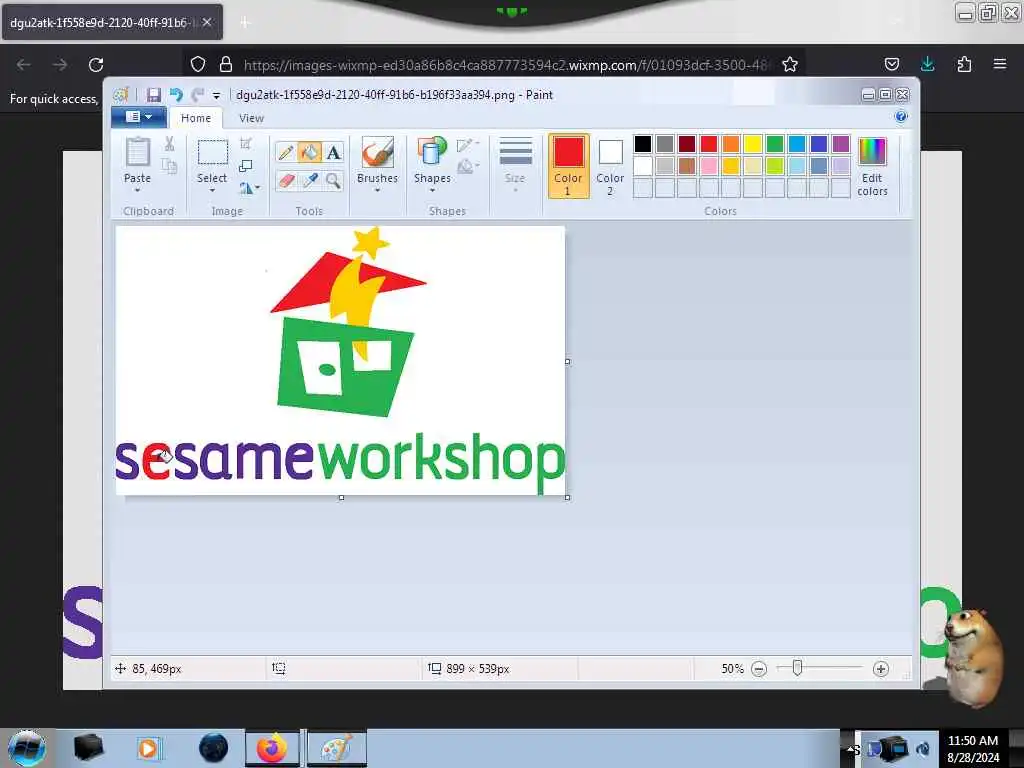Select the Magnifier tool

[334, 180]
